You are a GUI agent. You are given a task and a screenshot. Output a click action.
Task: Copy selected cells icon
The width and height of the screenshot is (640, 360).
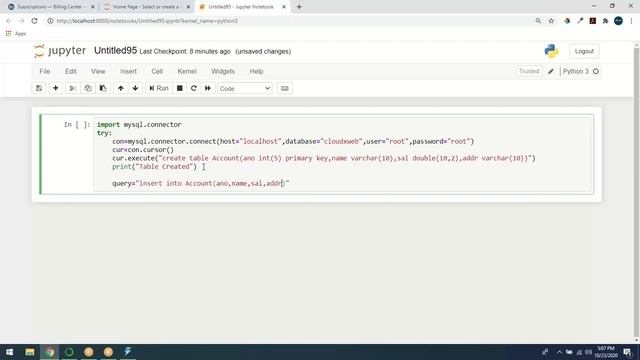88,88
